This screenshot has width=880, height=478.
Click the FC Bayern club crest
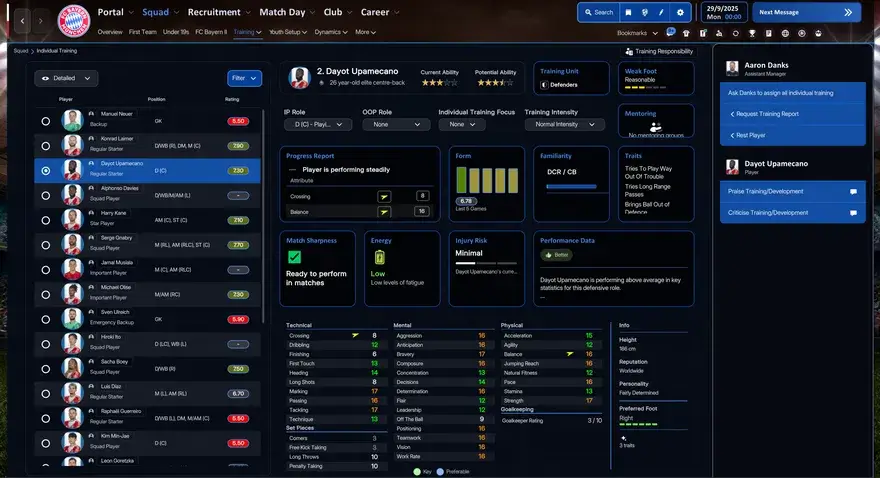click(74, 21)
